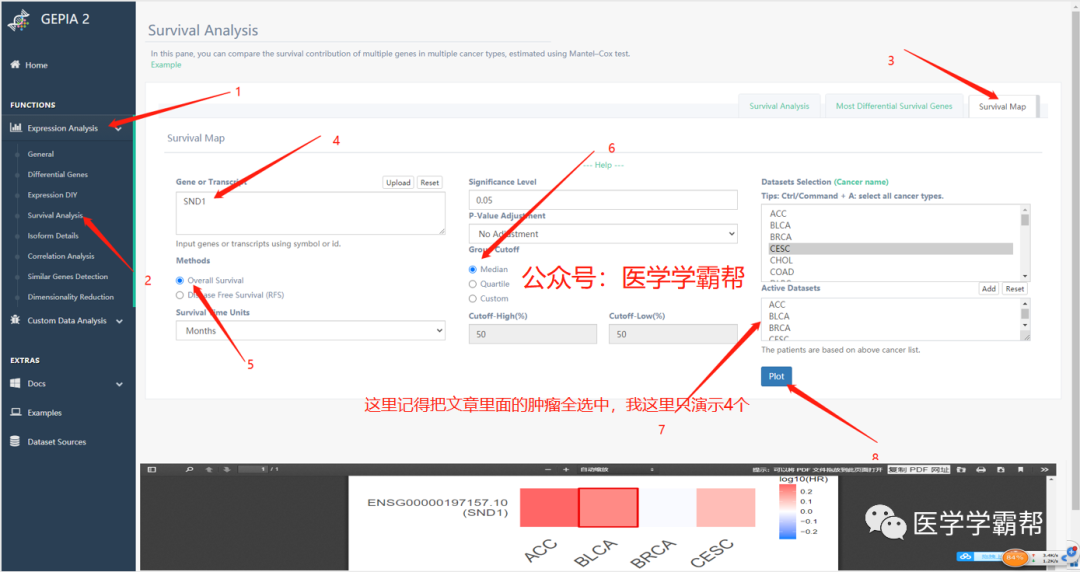Image resolution: width=1080 pixels, height=572 pixels.
Task: Select the Custom group cutoff radio
Action: (x=472, y=298)
